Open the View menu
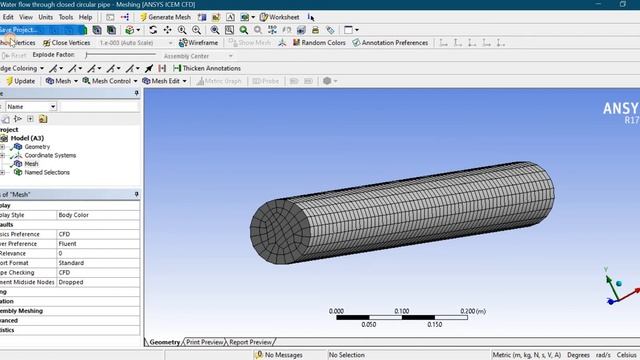Viewport: 640px width, 360px height. [26, 17]
